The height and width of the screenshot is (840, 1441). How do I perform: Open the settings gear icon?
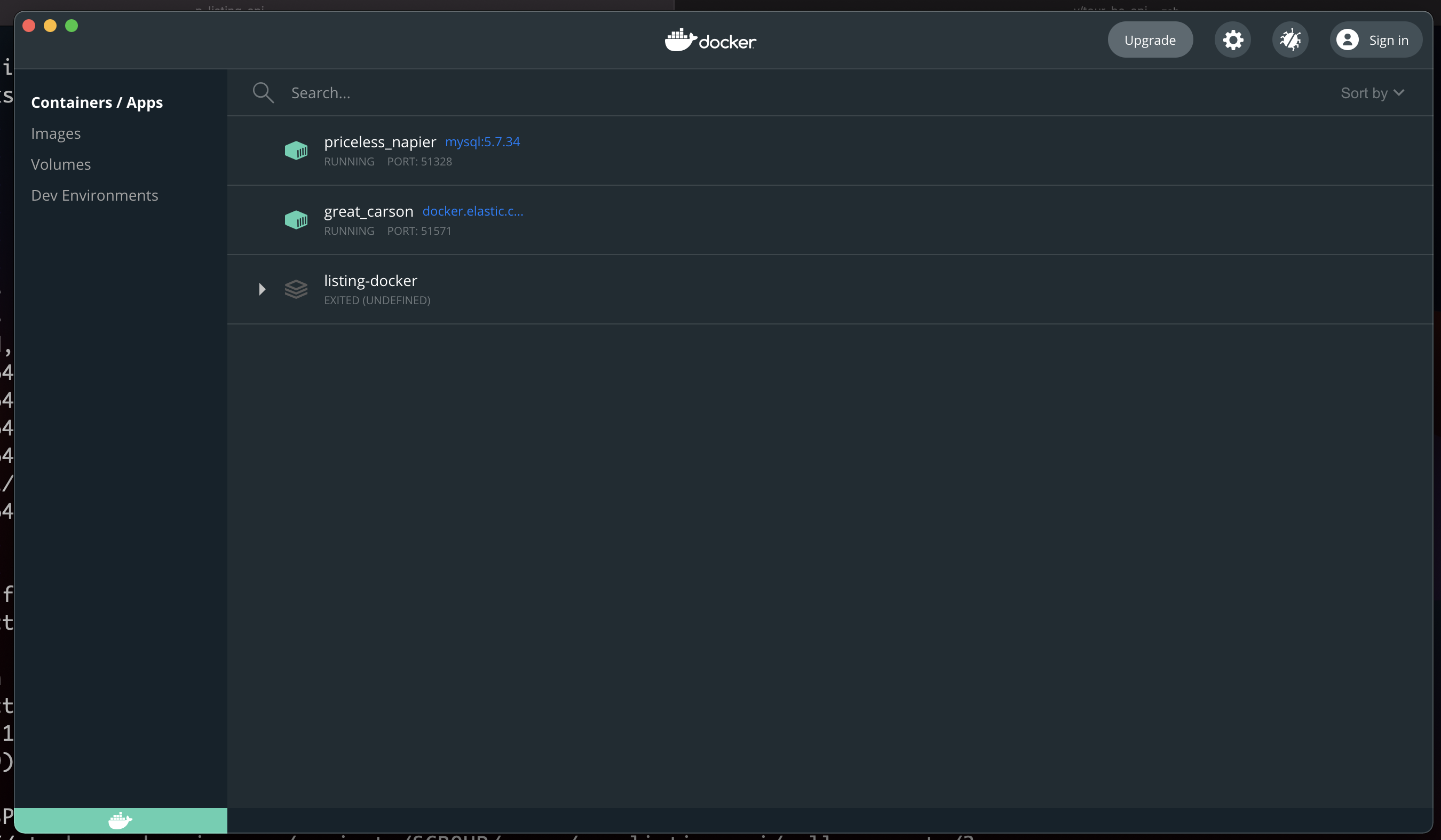pyautogui.click(x=1232, y=40)
